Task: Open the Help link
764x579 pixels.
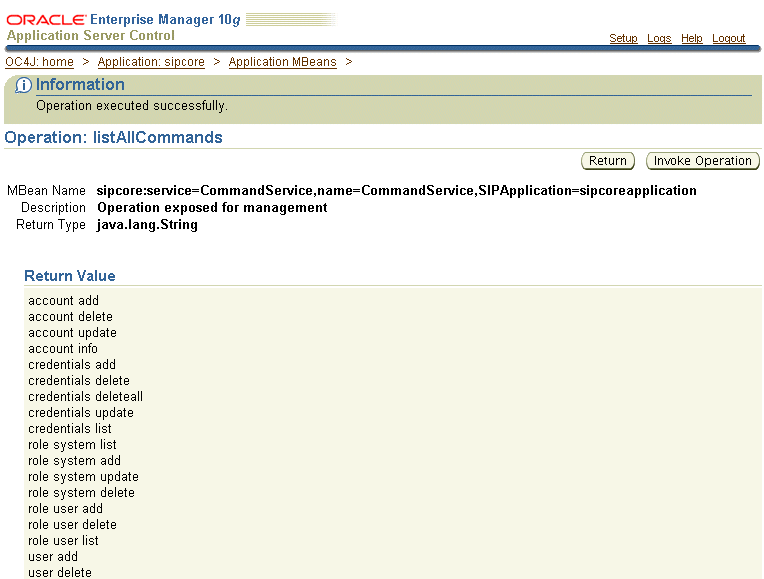Action: 691,38
